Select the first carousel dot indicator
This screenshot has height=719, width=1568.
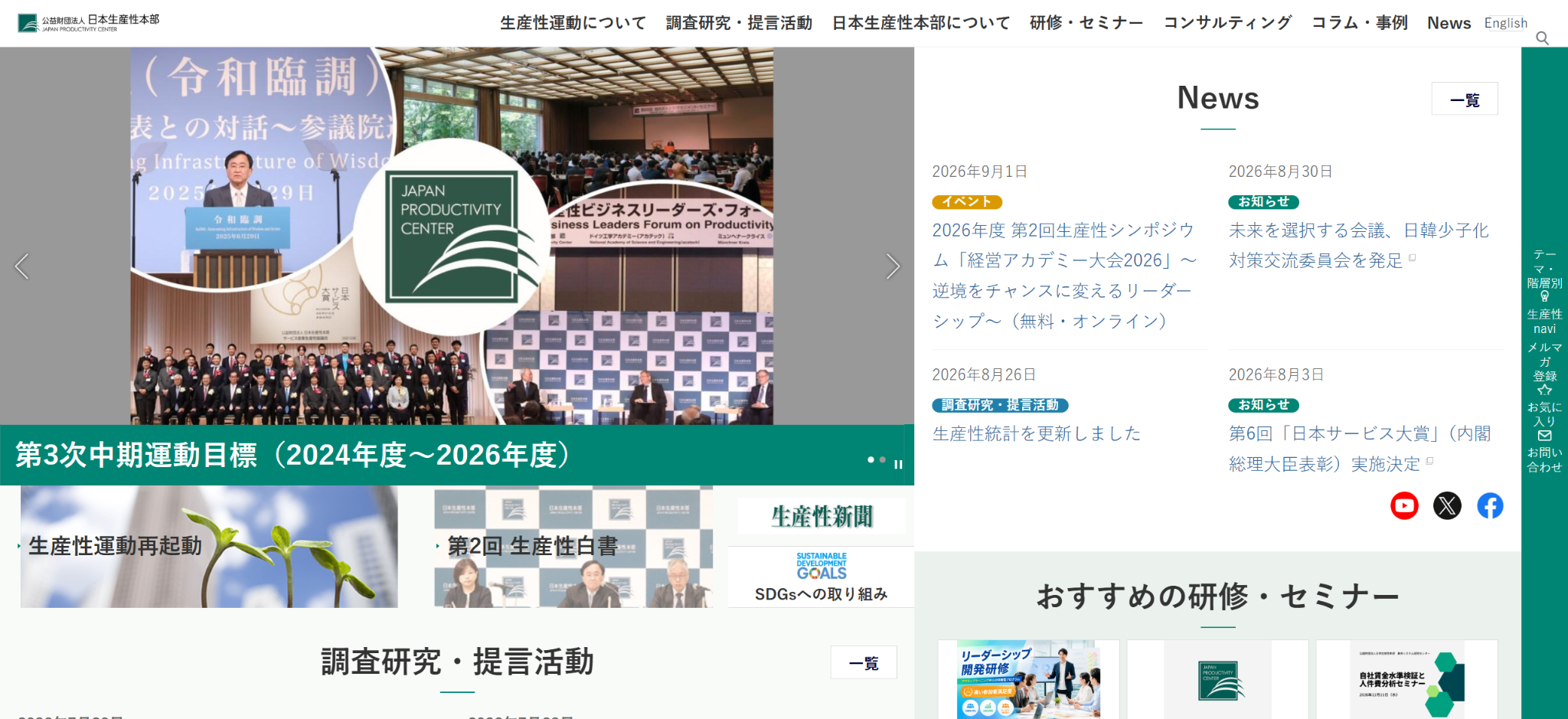(871, 459)
